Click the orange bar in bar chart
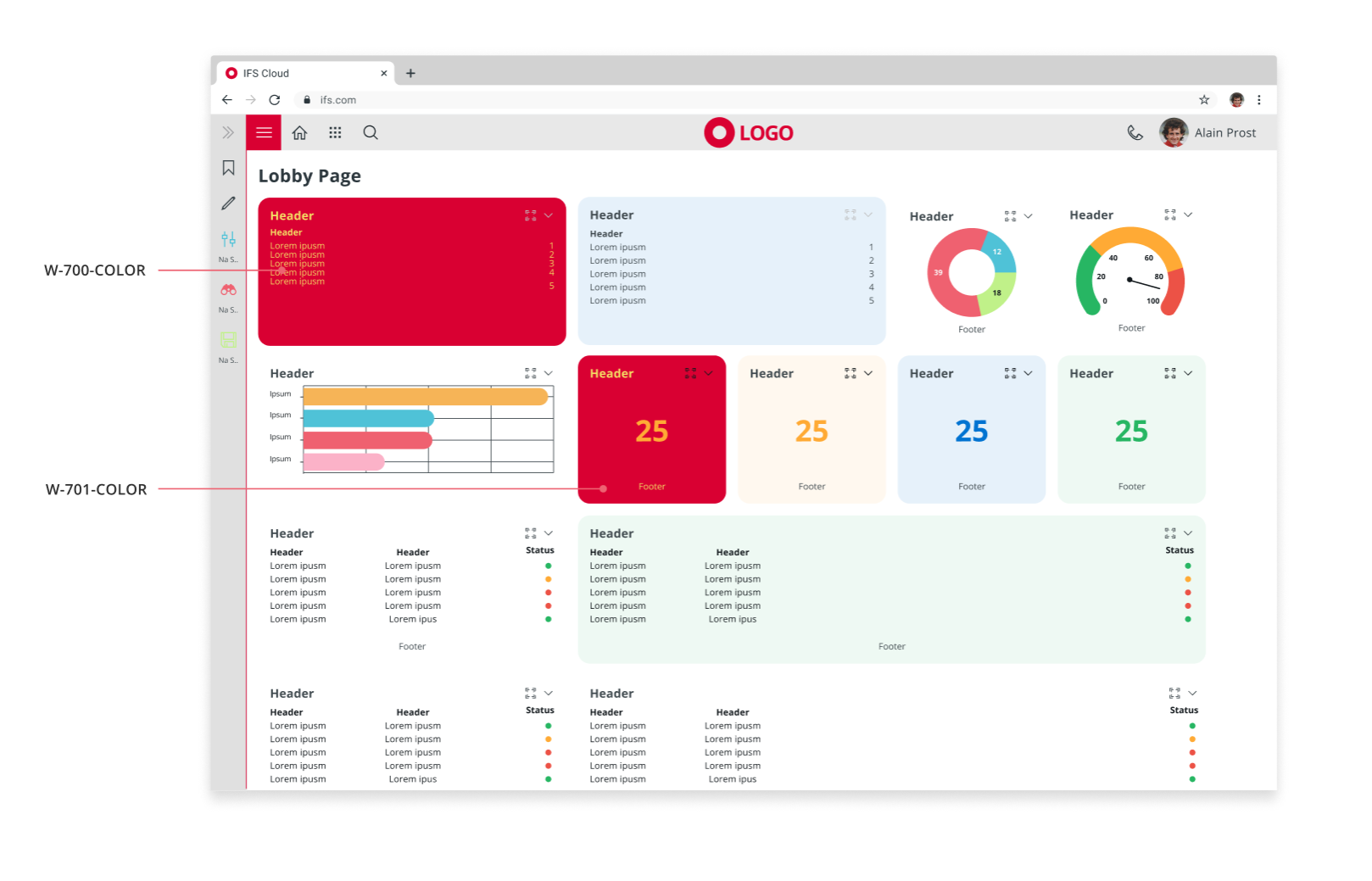This screenshot has width=1372, height=881. pyautogui.click(x=425, y=397)
